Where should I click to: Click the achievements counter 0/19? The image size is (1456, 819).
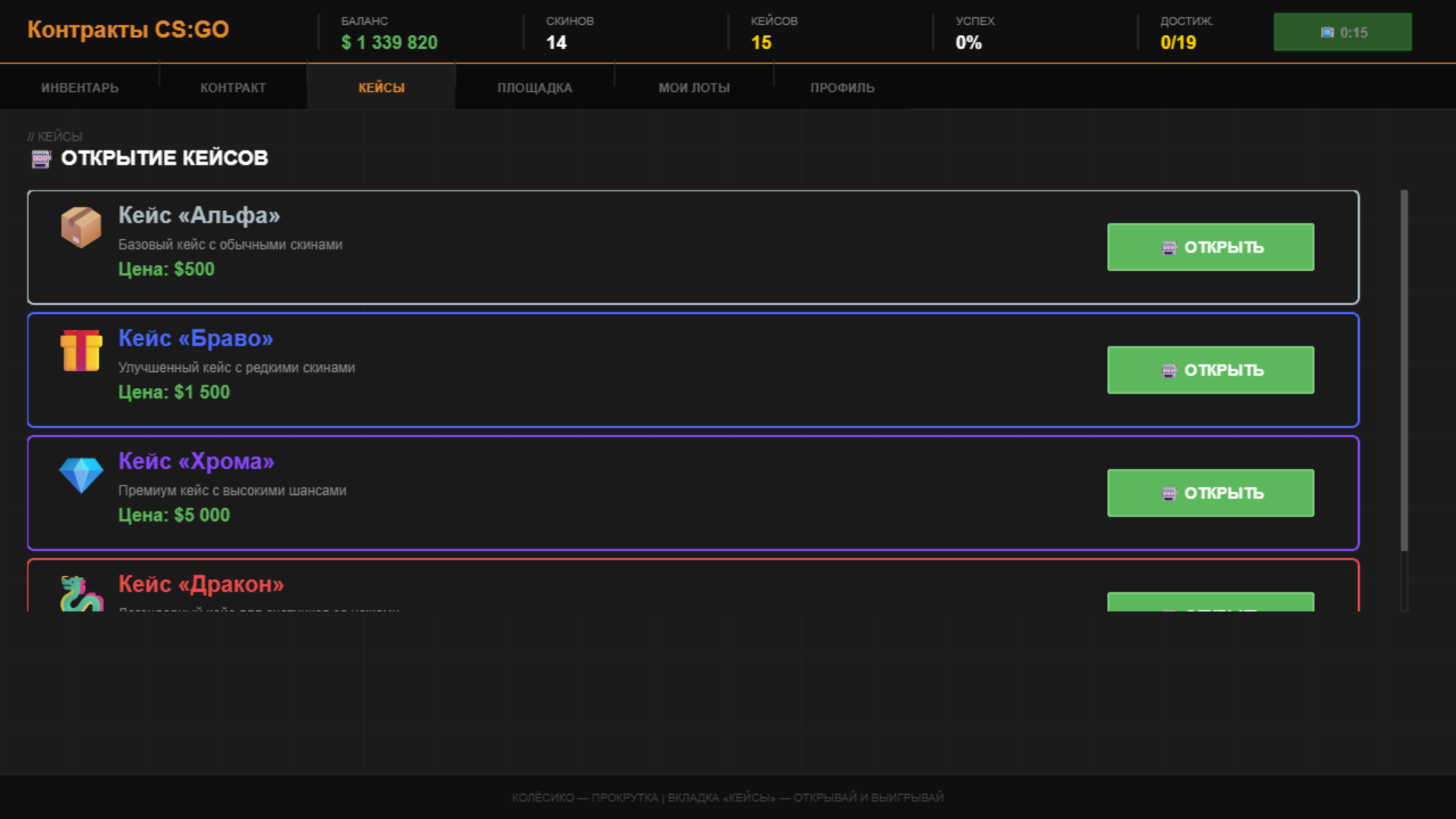click(x=1178, y=43)
